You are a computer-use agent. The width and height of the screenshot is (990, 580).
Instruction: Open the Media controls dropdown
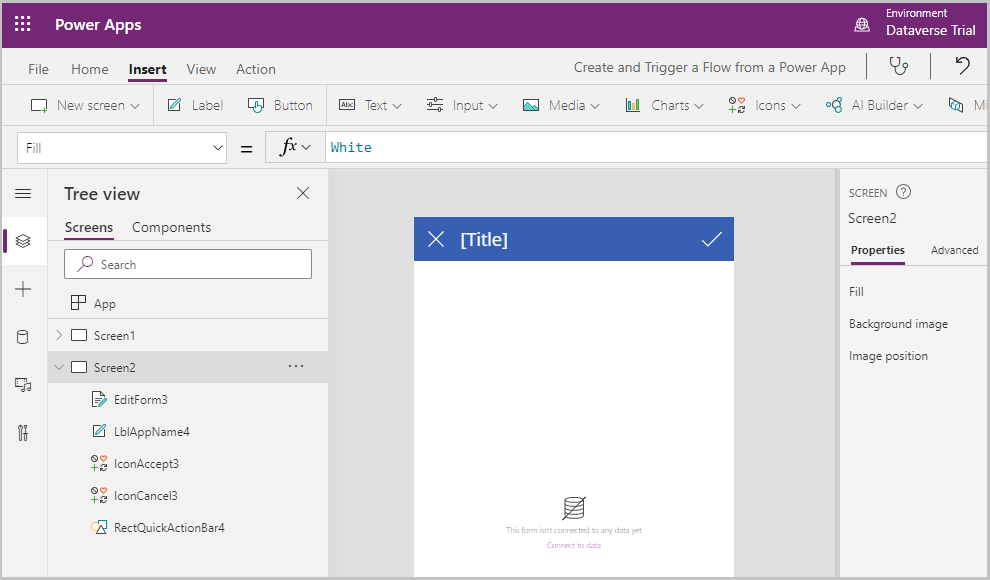tap(561, 105)
